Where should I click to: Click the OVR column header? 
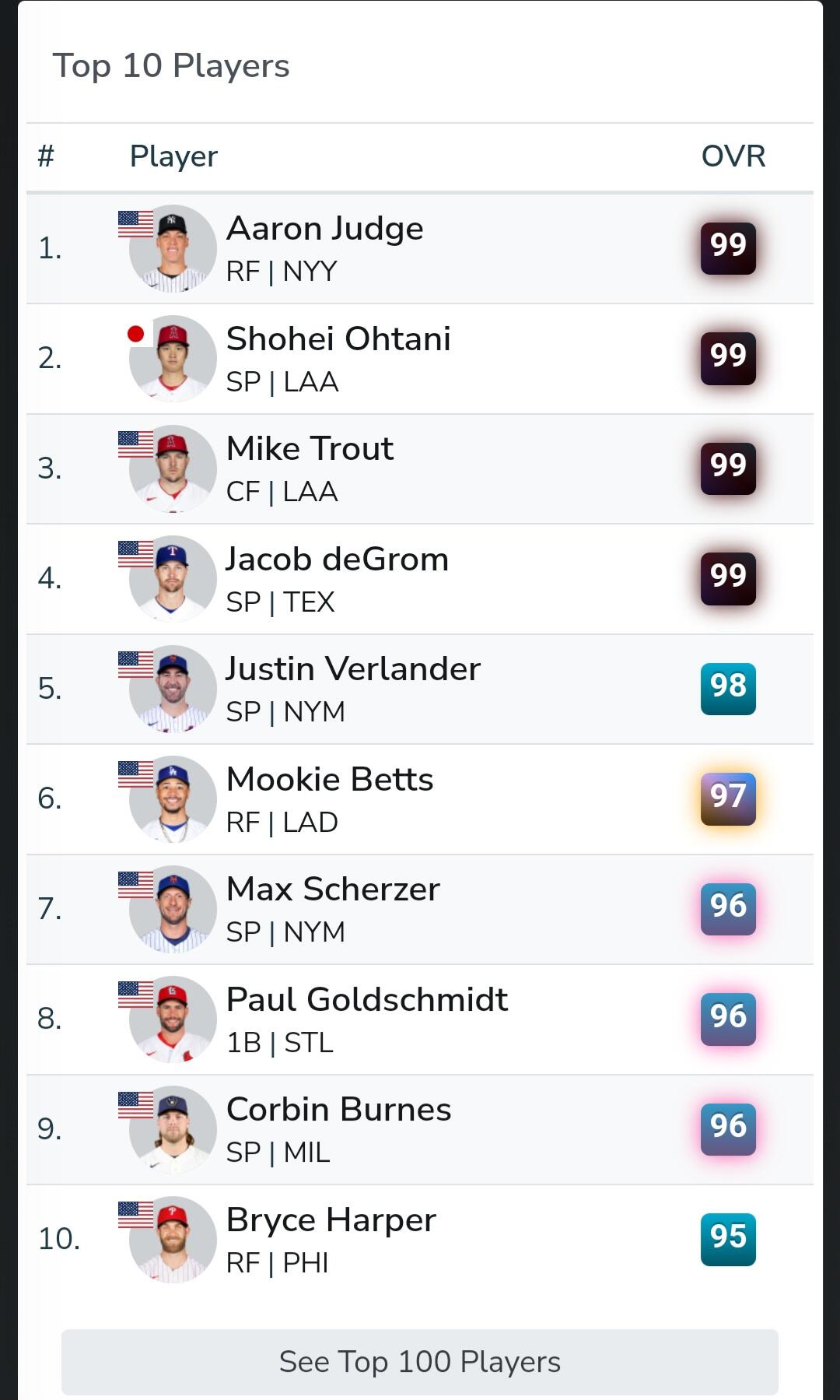(x=733, y=156)
